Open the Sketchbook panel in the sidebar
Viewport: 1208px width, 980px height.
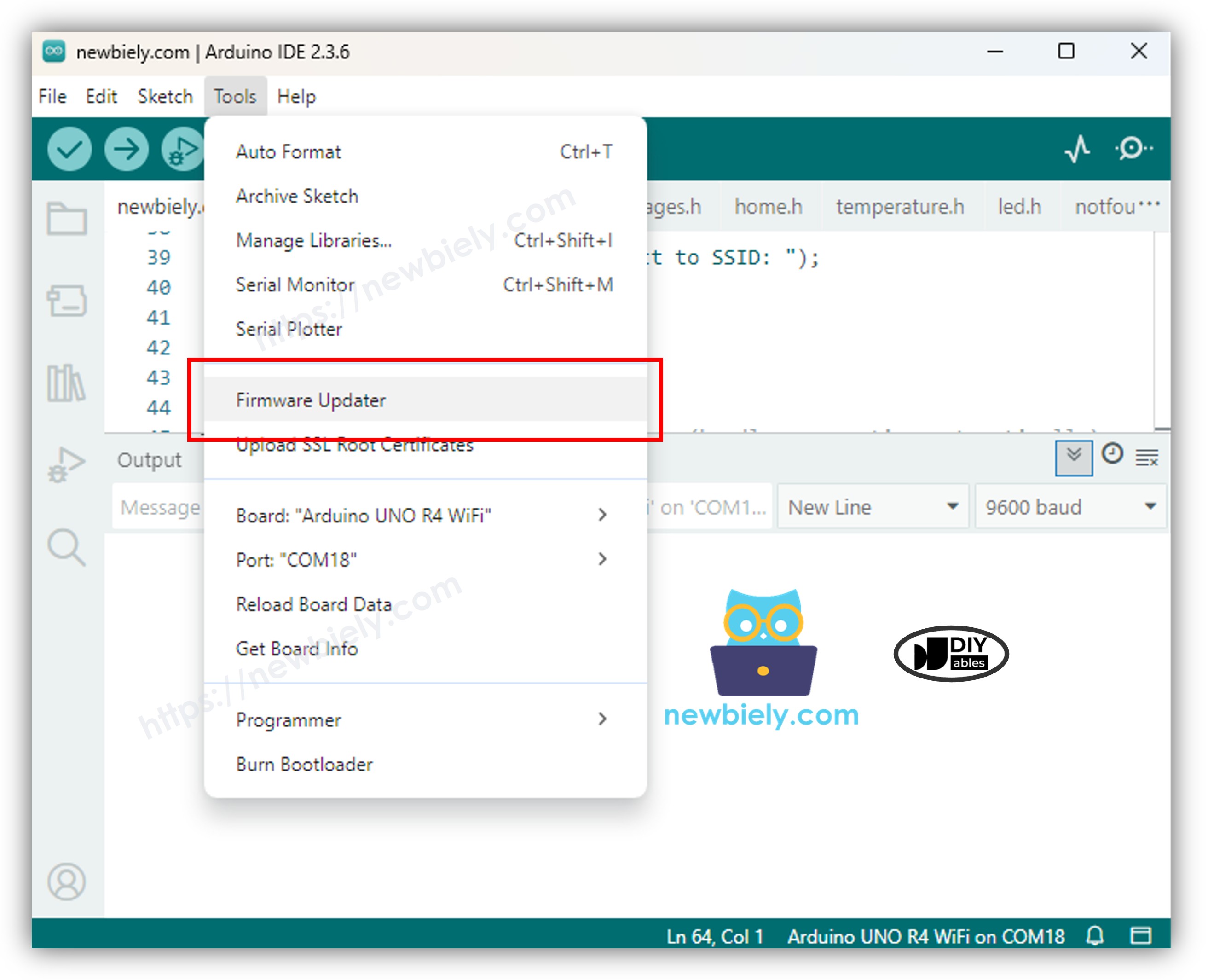pyautogui.click(x=68, y=219)
